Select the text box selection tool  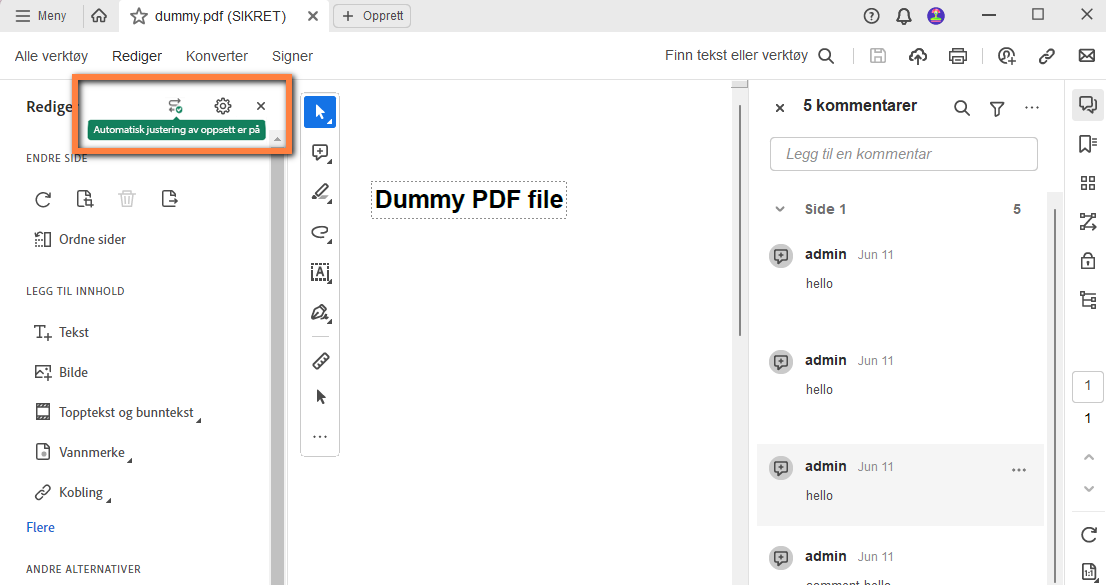click(320, 272)
